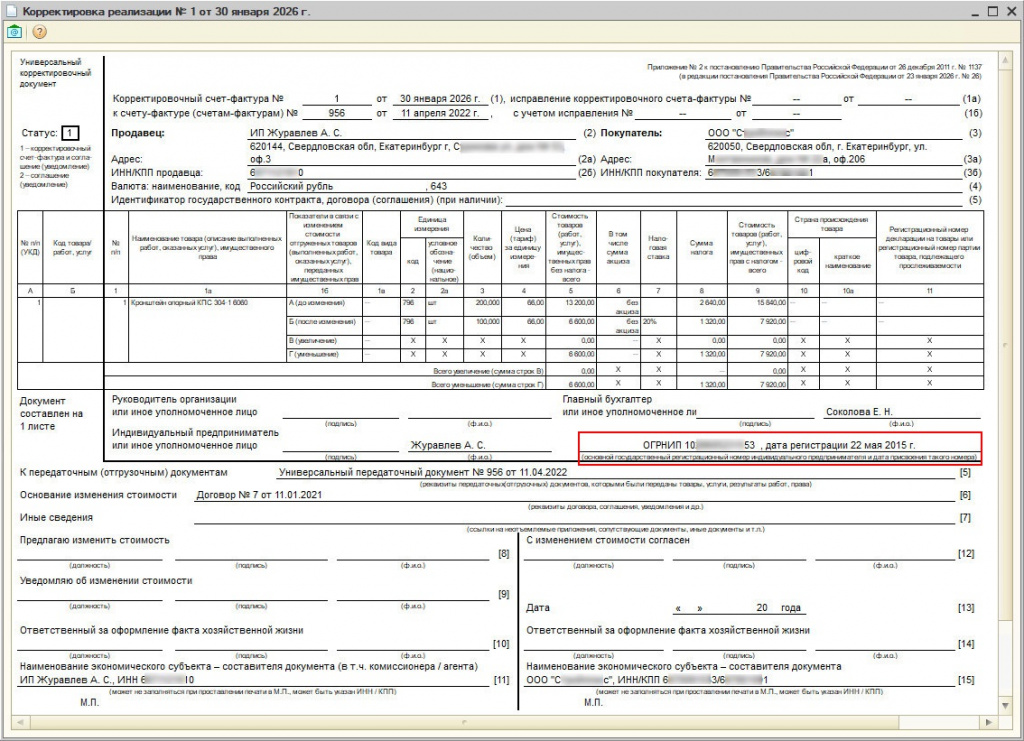
Task: Click the currency code '643'
Action: [439, 186]
